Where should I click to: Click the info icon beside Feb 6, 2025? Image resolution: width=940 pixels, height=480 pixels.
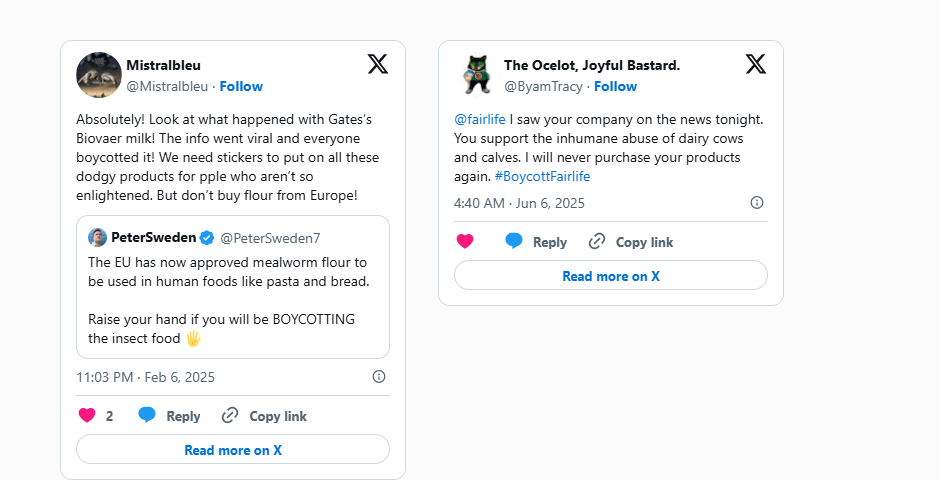[379, 377]
